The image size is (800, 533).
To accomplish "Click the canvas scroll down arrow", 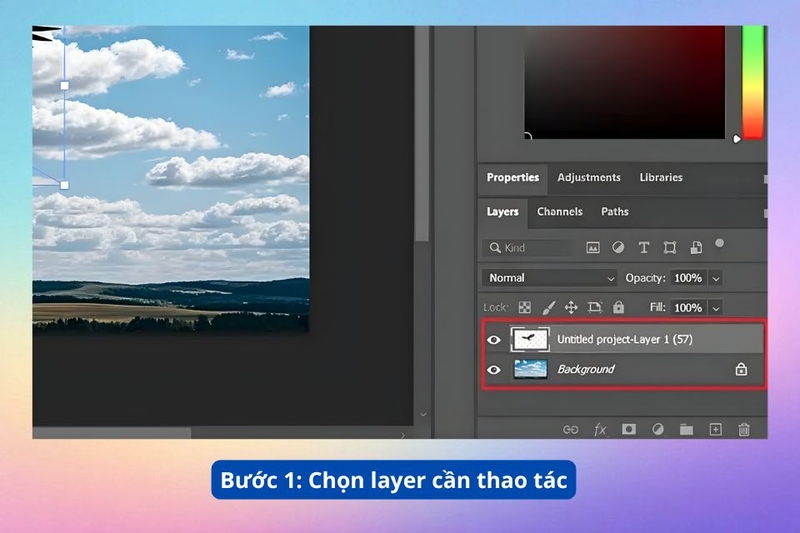I will [x=423, y=414].
